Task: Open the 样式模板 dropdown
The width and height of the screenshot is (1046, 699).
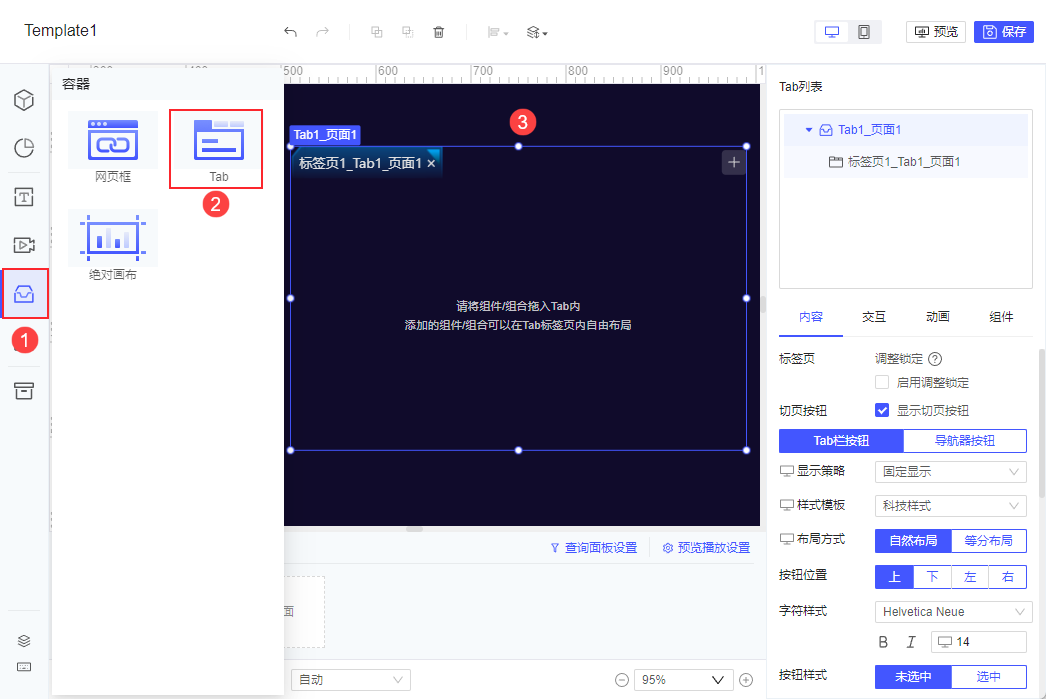Action: (951, 506)
